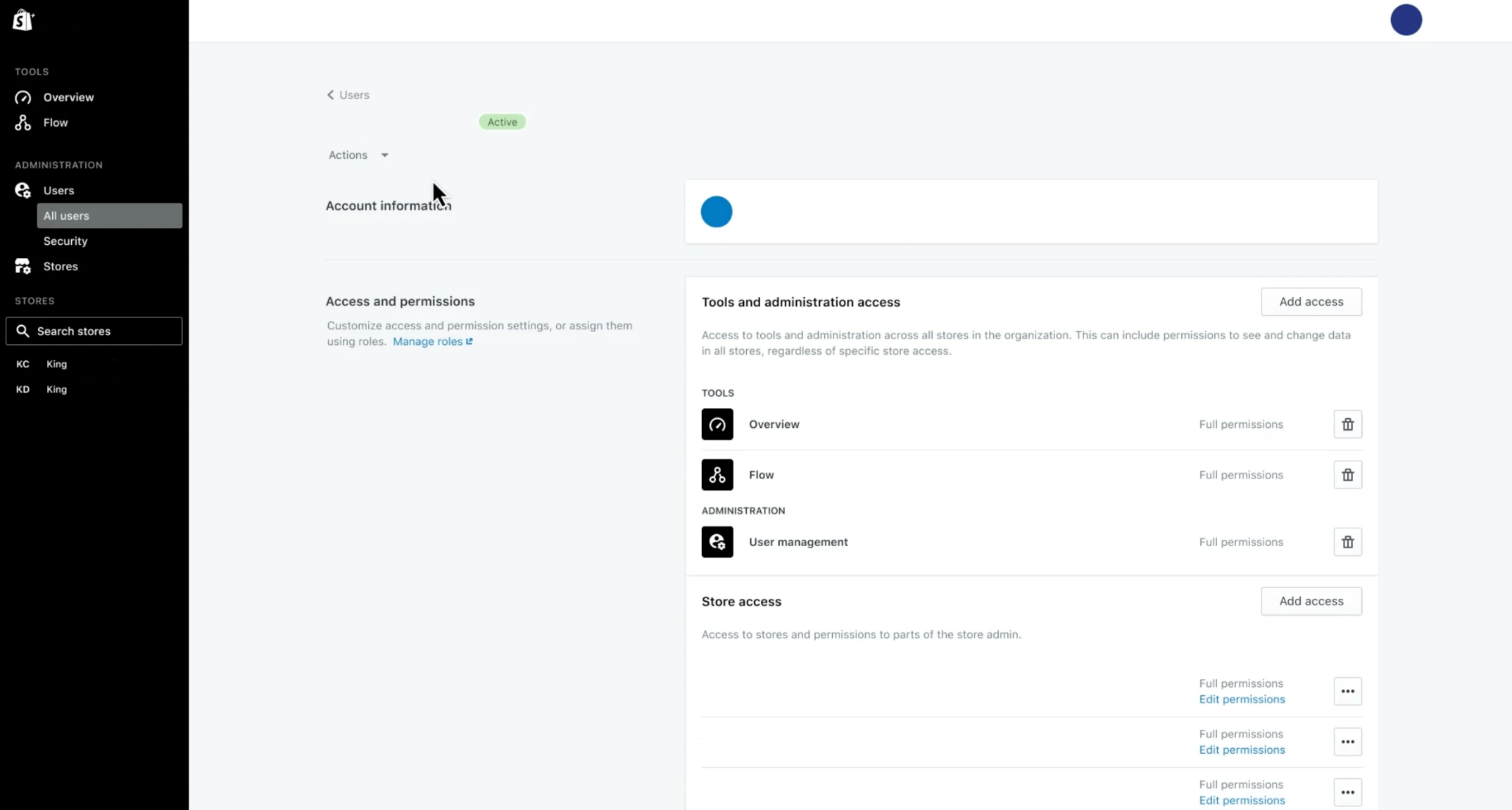Click the Shopify logo icon
1512x810 pixels.
coord(23,20)
